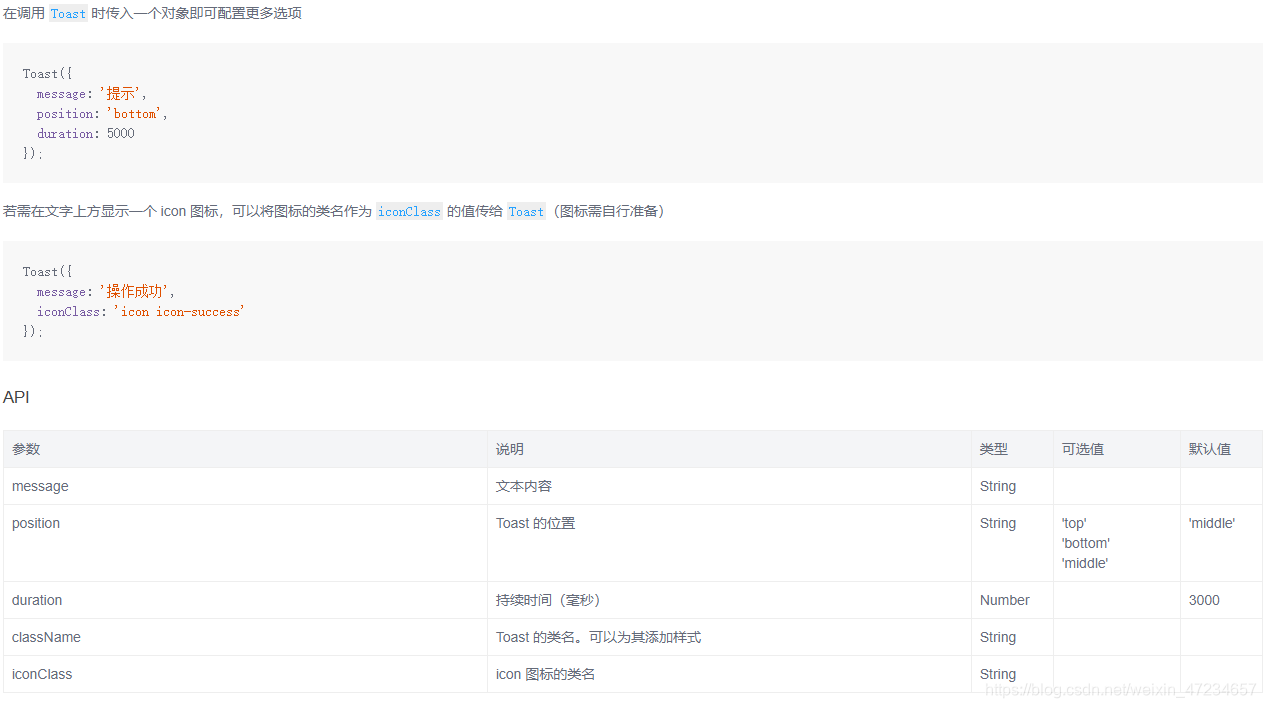
Task: Click the 3000 default value cell
Action: pos(1204,600)
